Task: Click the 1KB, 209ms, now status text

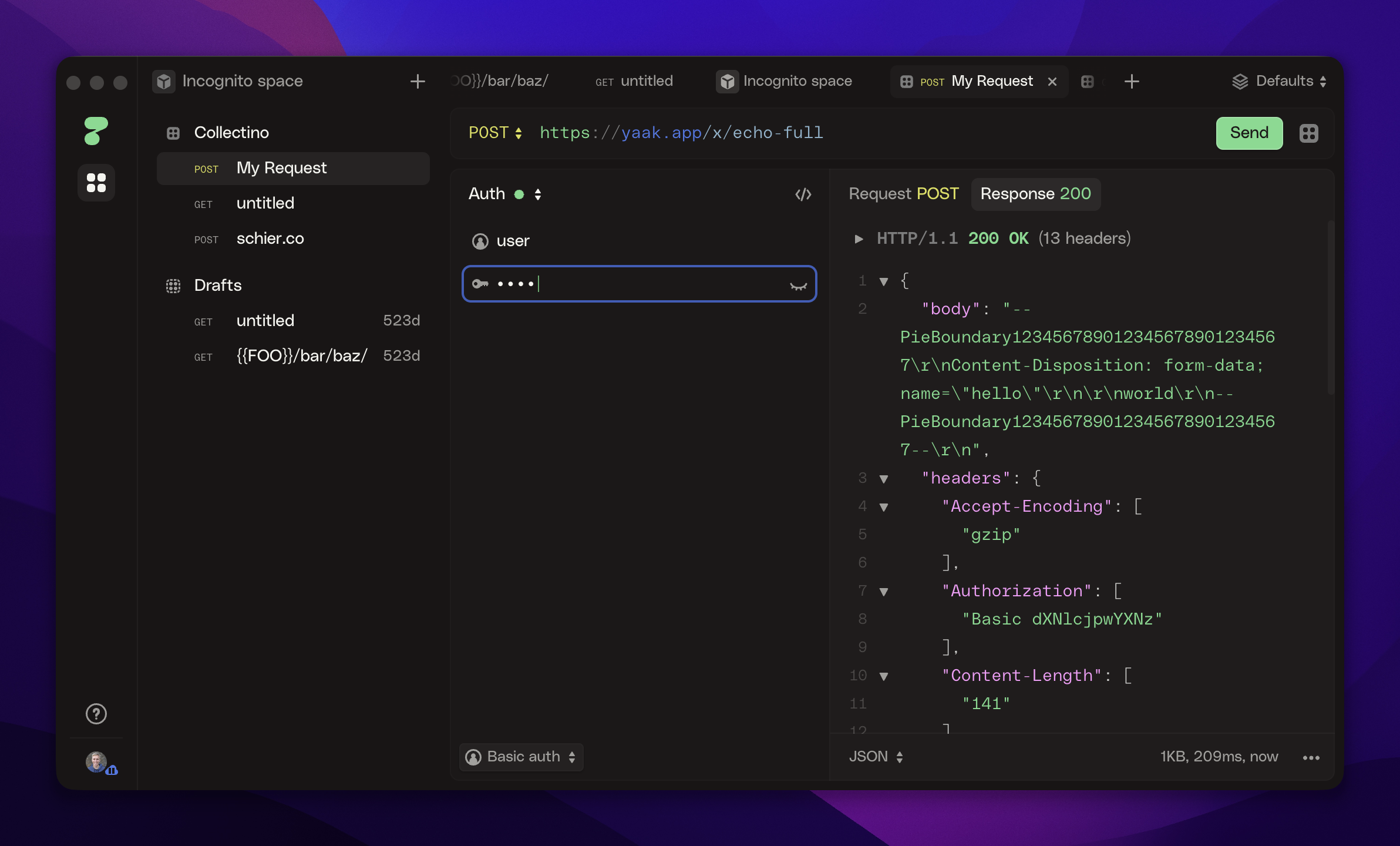Action: (x=1219, y=757)
